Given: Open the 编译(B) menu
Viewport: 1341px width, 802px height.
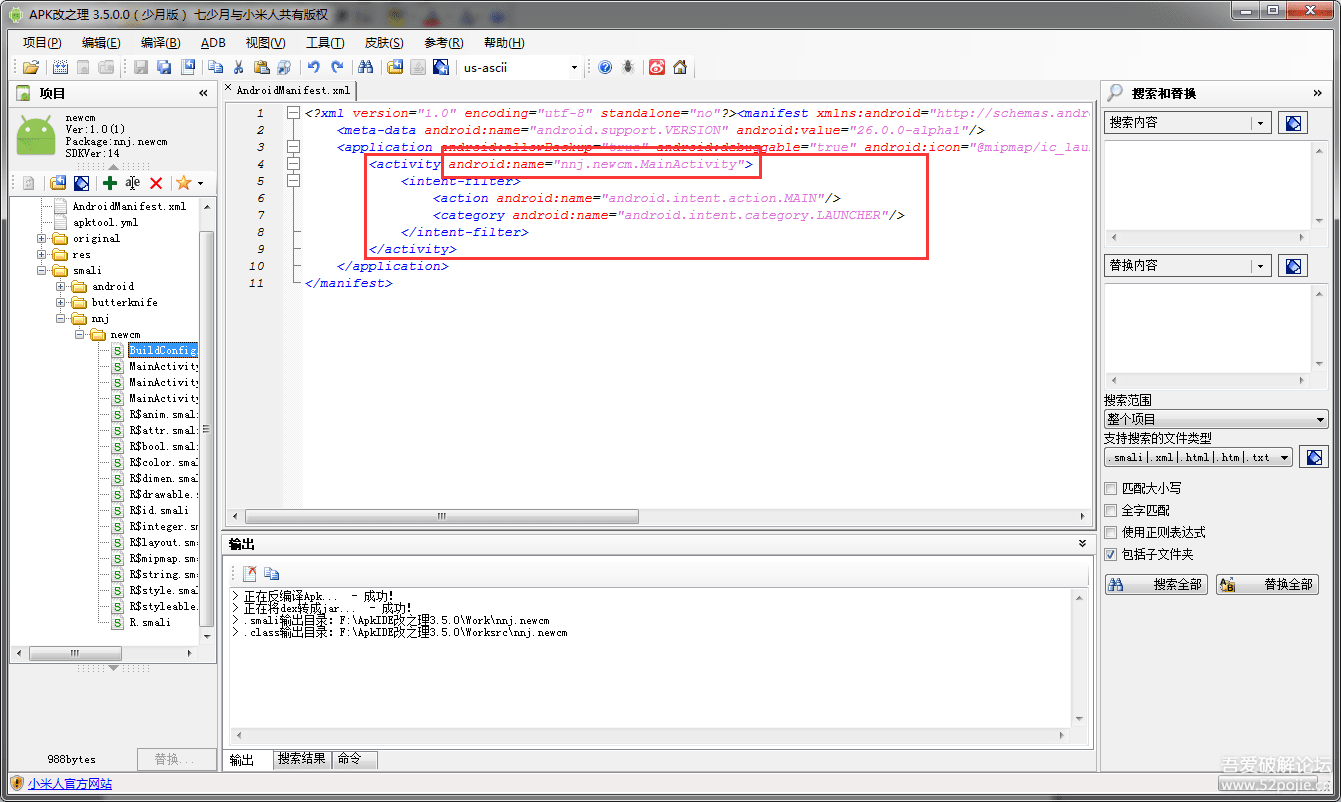Looking at the screenshot, I should pos(160,43).
